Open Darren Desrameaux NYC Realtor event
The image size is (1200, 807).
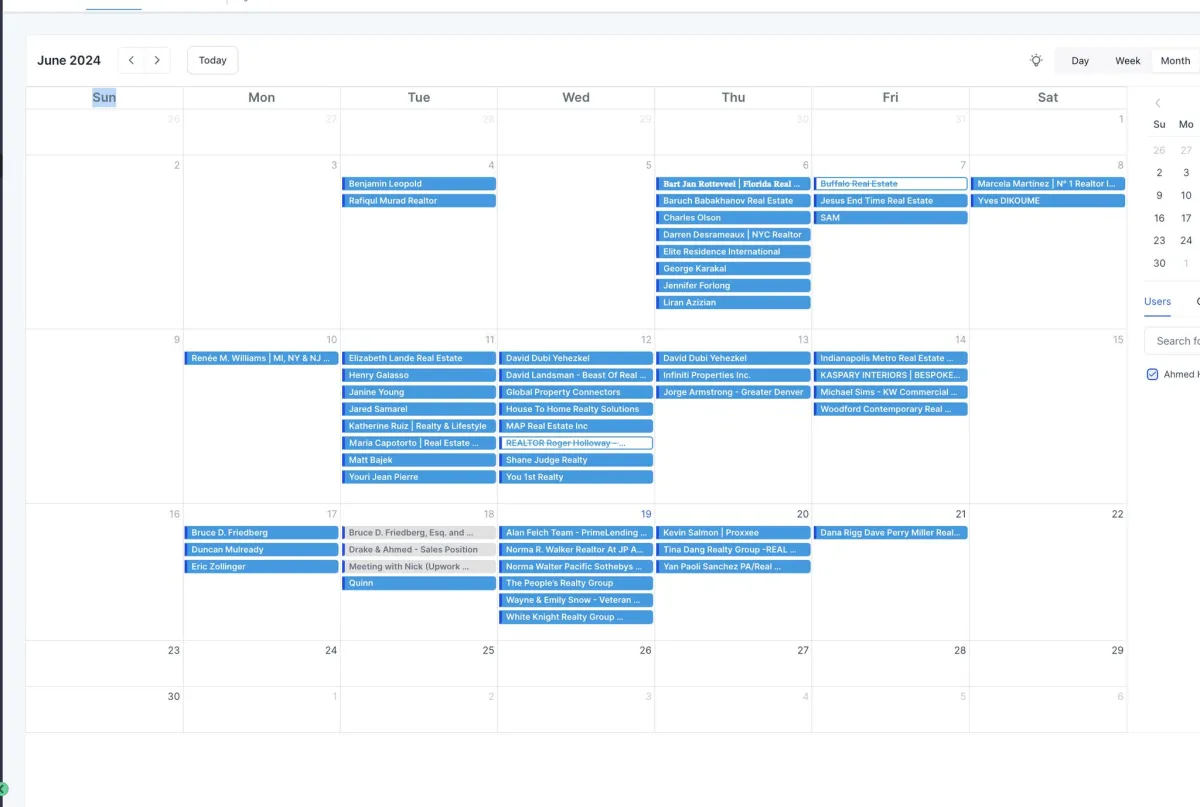pos(733,235)
